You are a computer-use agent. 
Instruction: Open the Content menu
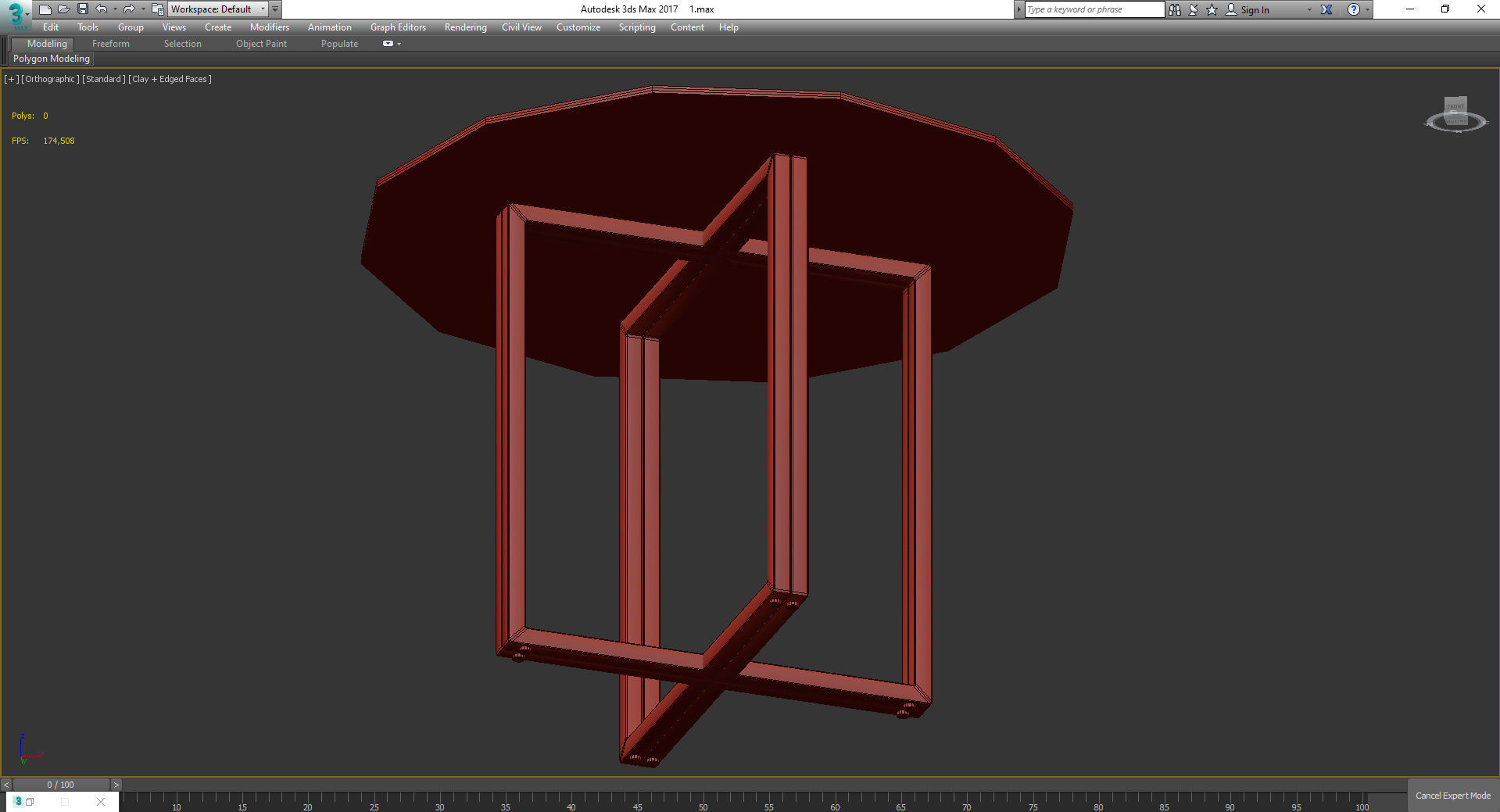coord(687,27)
